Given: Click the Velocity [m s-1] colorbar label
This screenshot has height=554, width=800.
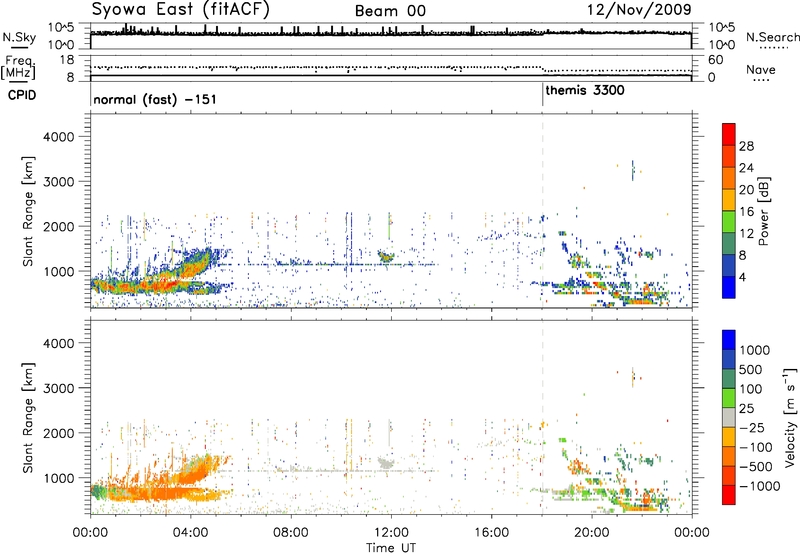Looking at the screenshot, I should click(790, 417).
